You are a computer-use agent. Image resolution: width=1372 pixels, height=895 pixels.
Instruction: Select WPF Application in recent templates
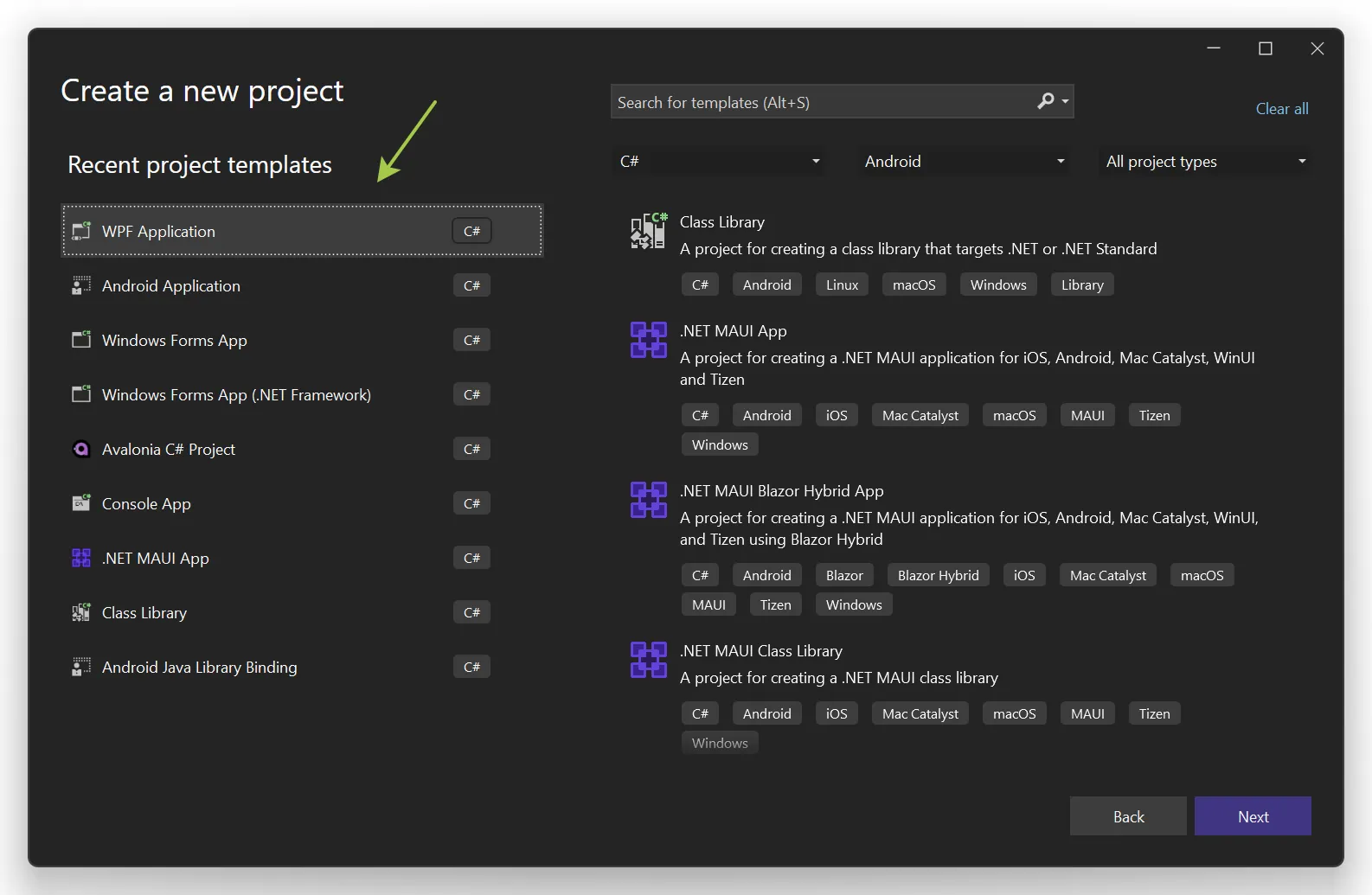(x=302, y=231)
